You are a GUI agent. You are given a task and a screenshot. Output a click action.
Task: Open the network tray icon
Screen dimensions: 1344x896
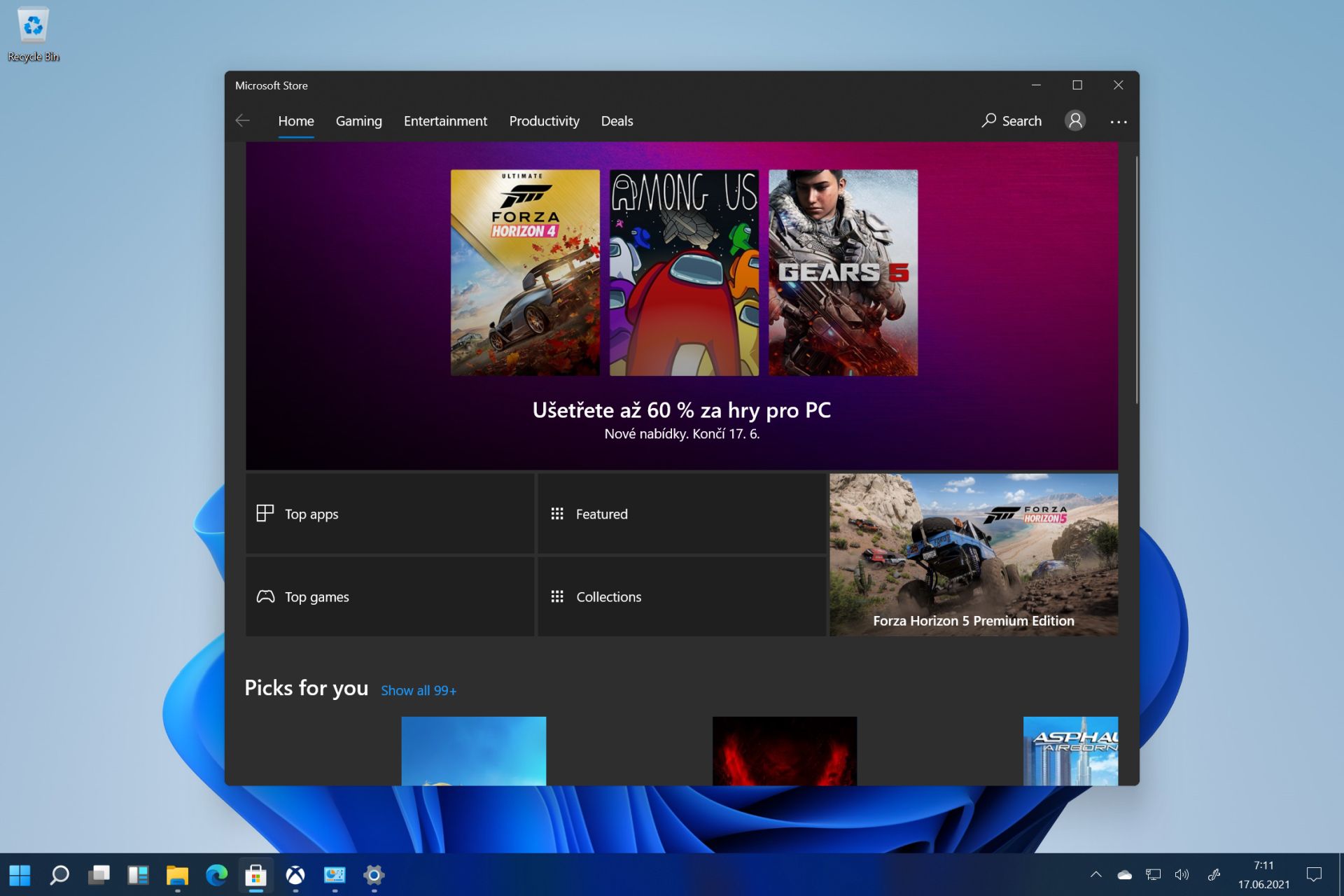click(x=1153, y=874)
